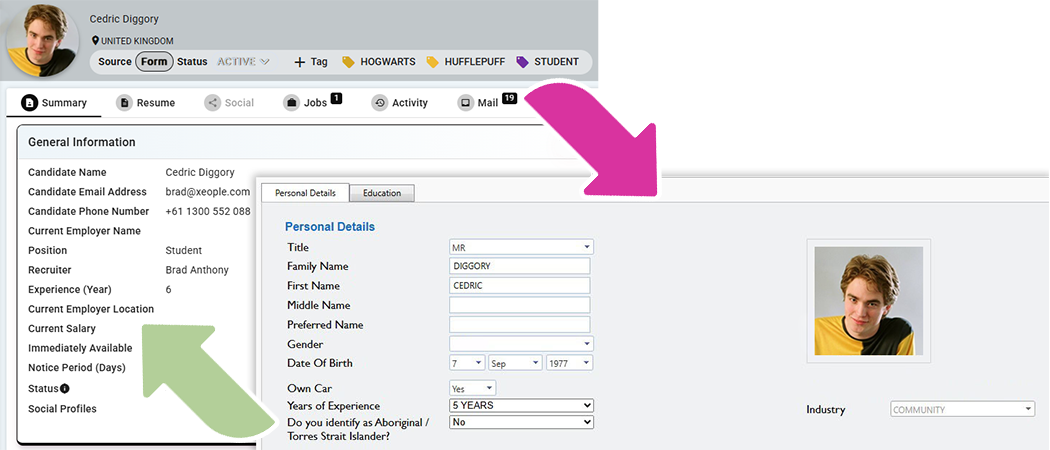Open the birth year dropdown 1977
Viewport: 1050px width, 450px height.
pos(569,363)
